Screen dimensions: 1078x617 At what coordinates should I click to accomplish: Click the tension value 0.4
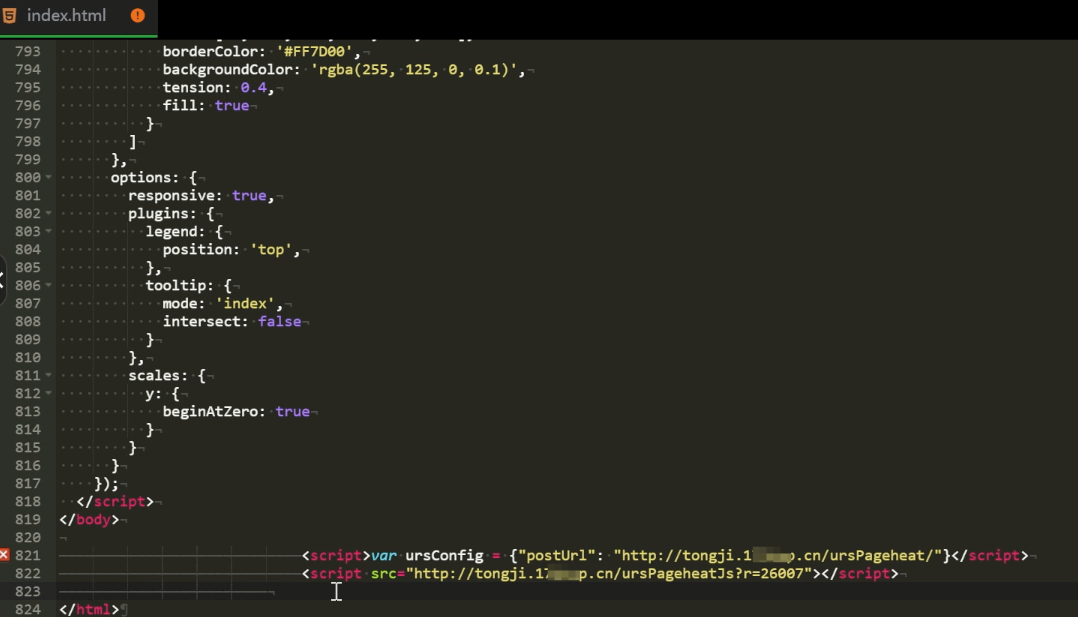tap(253, 87)
